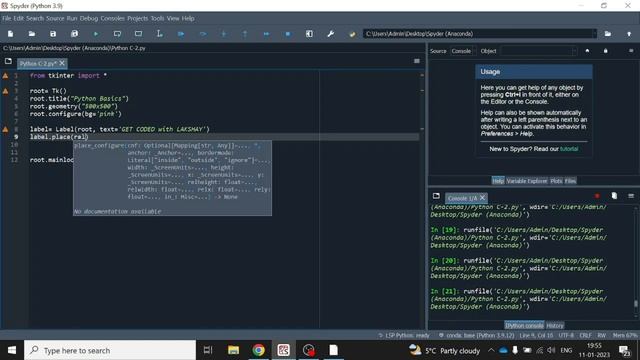Screen dimensions: 640x360
Task: Open the Debug menu
Action: point(89,18)
